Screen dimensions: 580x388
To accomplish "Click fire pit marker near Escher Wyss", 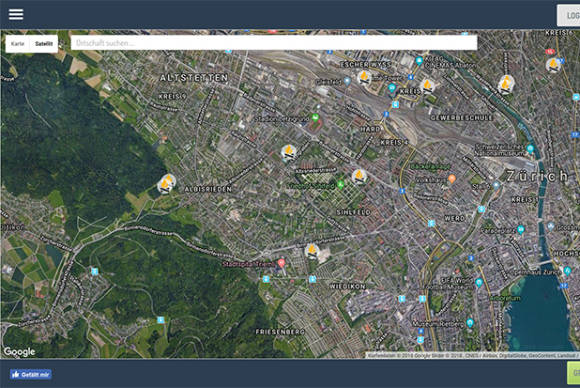I will (x=364, y=77).
